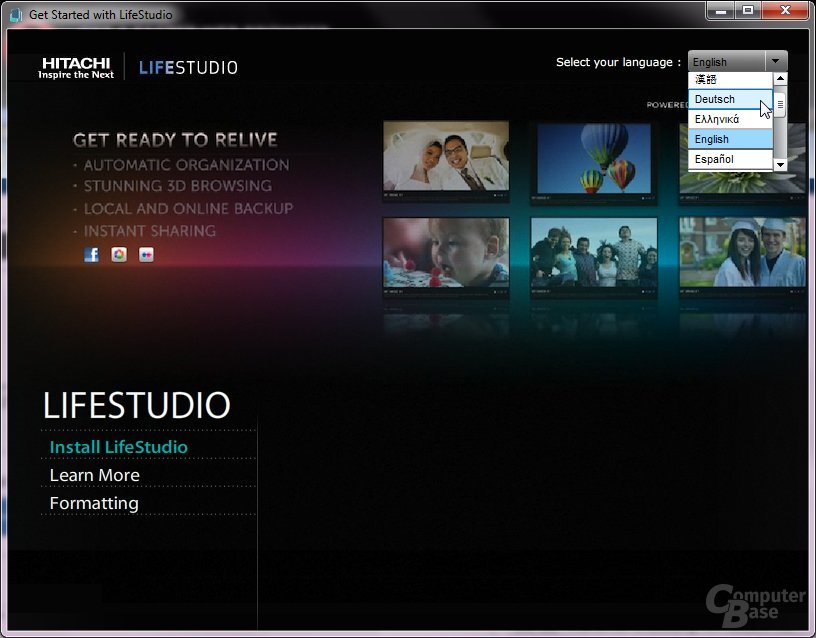Click the Picasa sharing icon
This screenshot has height=638, width=816.
pyautogui.click(x=119, y=254)
